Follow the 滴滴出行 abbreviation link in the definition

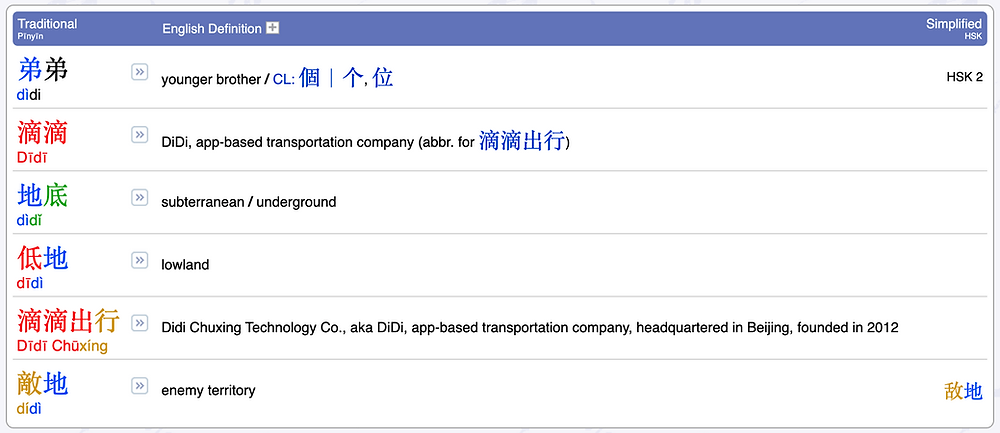click(522, 140)
